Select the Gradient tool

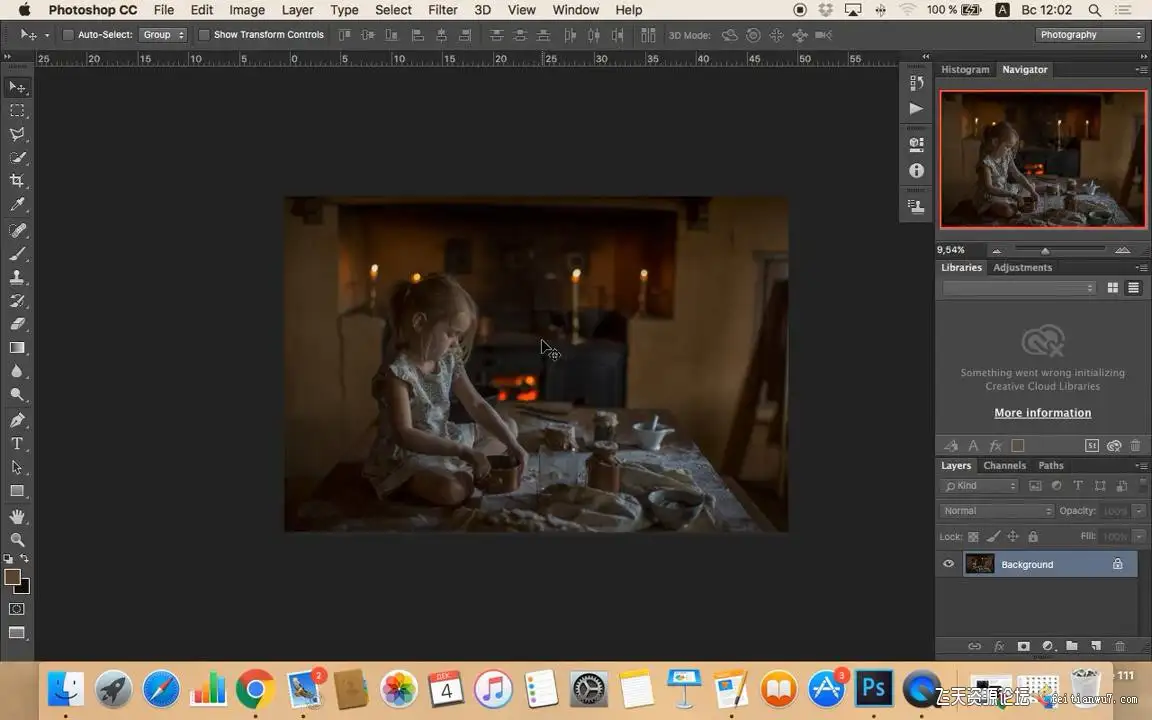17,348
